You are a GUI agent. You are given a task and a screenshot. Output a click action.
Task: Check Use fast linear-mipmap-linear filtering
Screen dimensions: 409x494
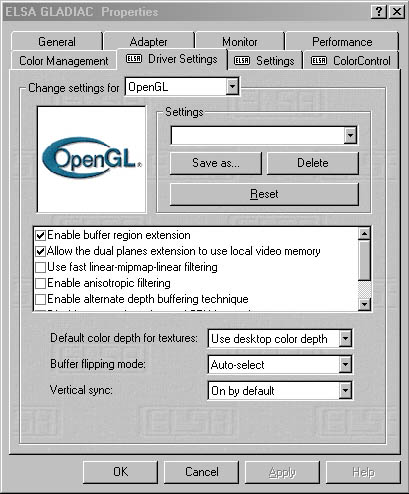41,267
